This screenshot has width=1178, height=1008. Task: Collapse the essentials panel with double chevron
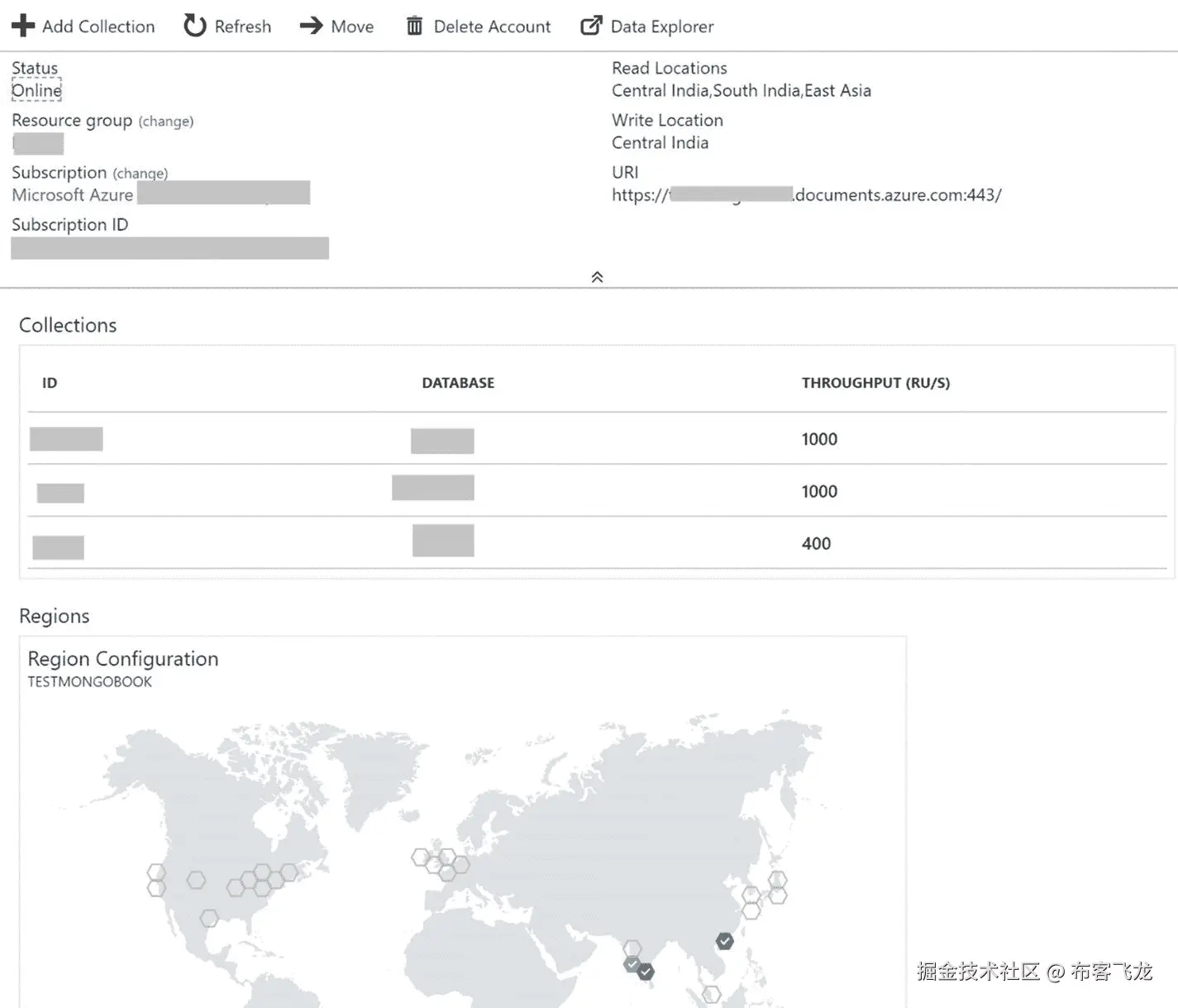pyautogui.click(x=597, y=277)
